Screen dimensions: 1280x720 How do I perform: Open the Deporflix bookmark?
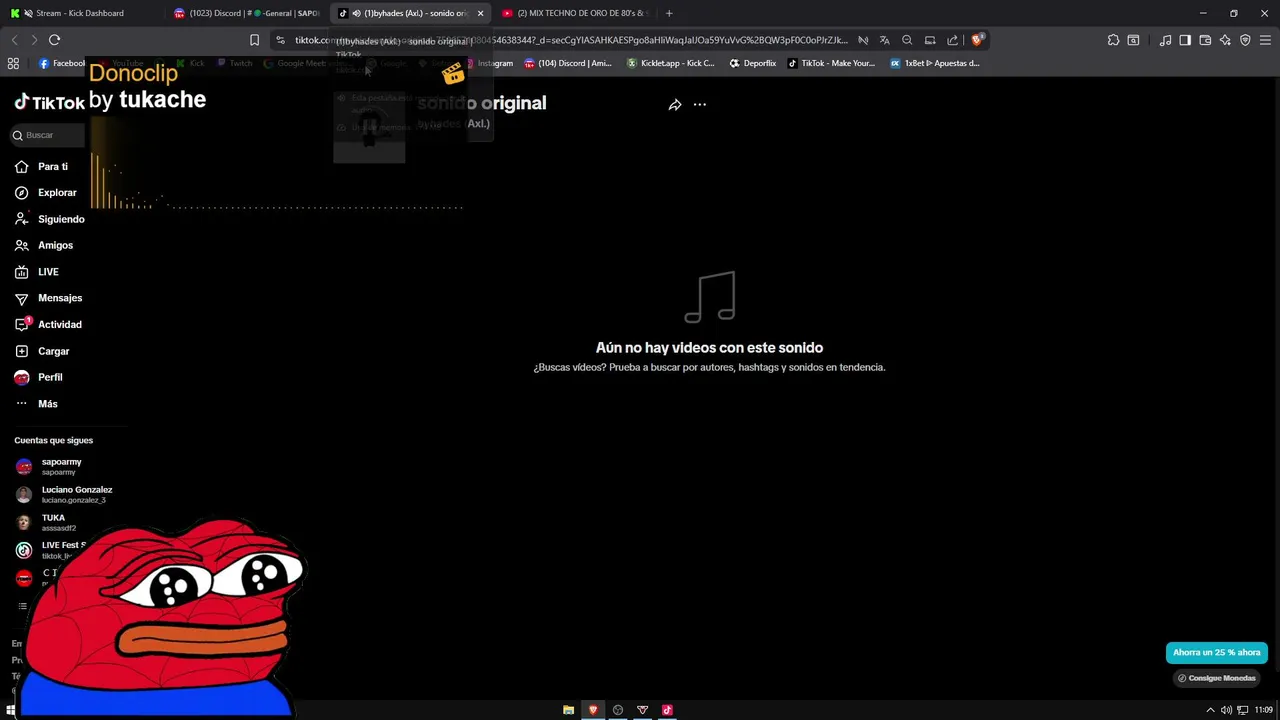pyautogui.click(x=753, y=63)
